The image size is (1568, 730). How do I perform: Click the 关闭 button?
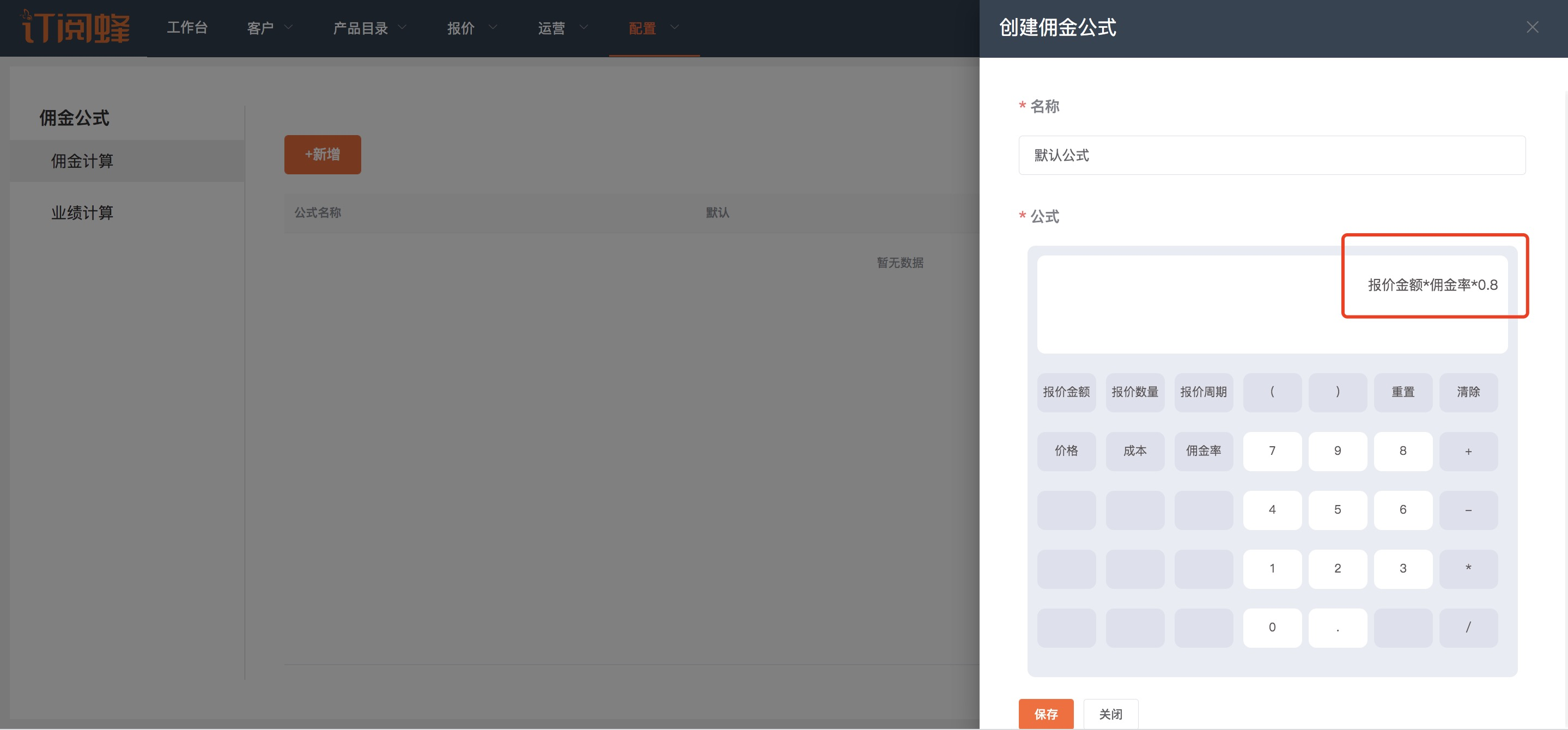(1110, 714)
